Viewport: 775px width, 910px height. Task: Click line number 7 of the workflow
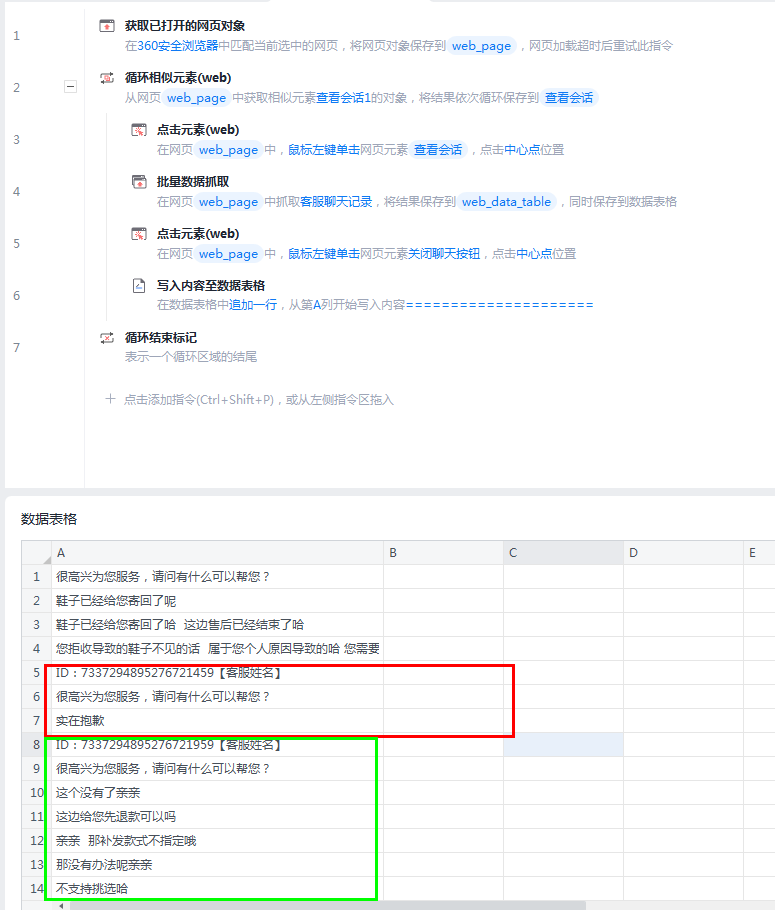(16, 348)
